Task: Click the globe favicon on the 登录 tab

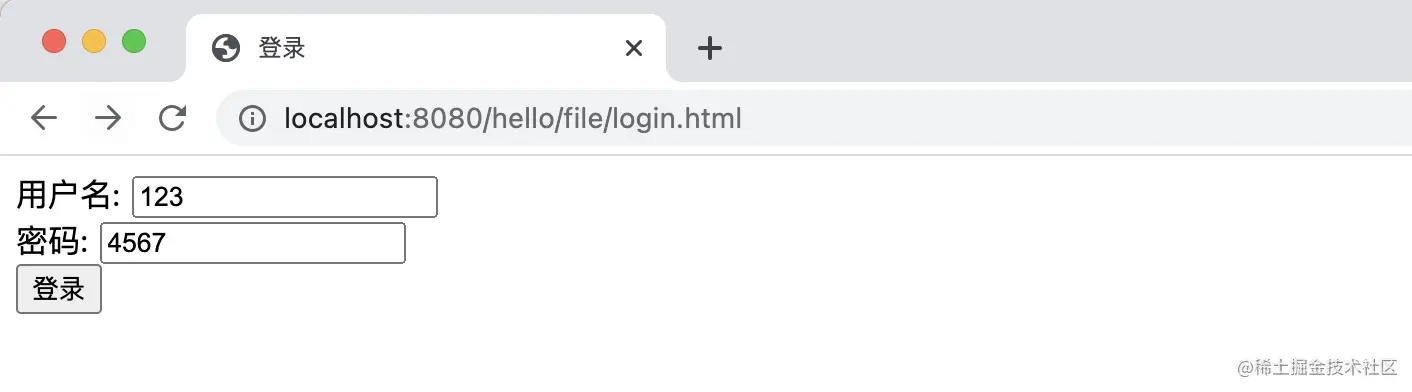Action: pos(226,48)
